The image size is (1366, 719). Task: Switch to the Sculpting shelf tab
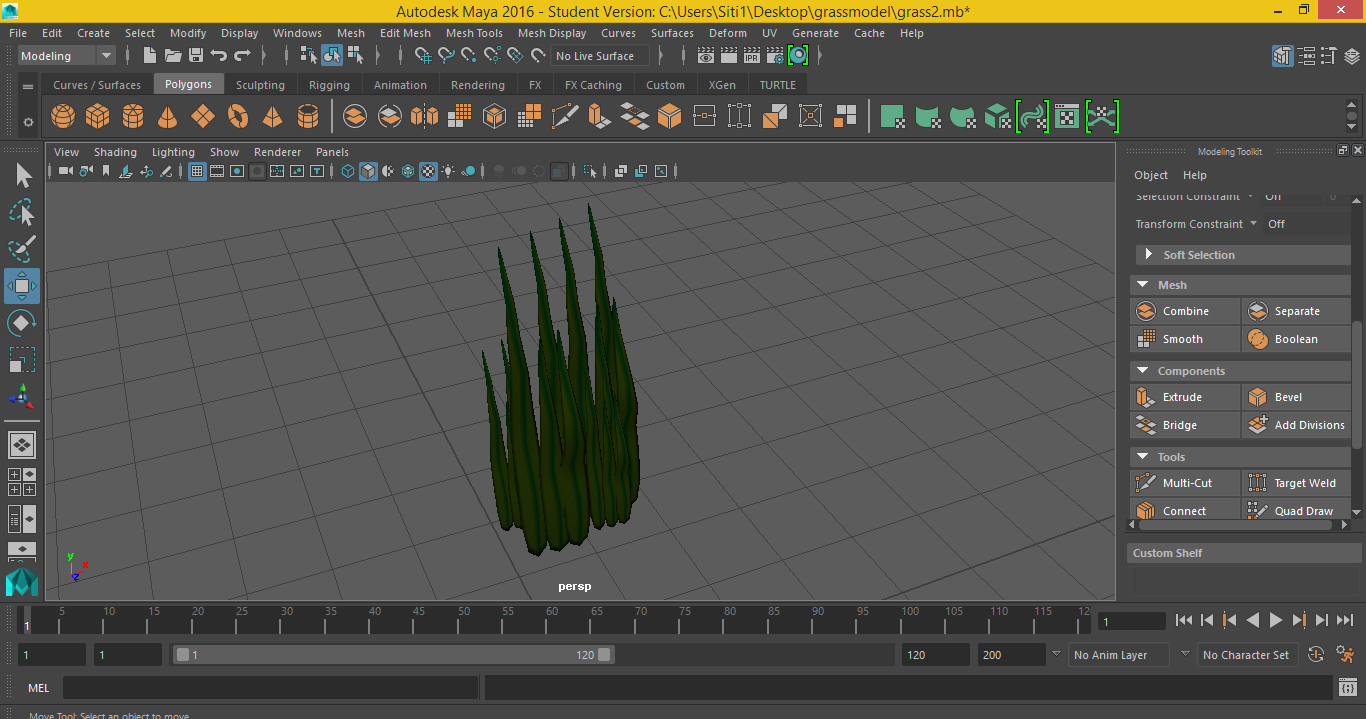260,85
